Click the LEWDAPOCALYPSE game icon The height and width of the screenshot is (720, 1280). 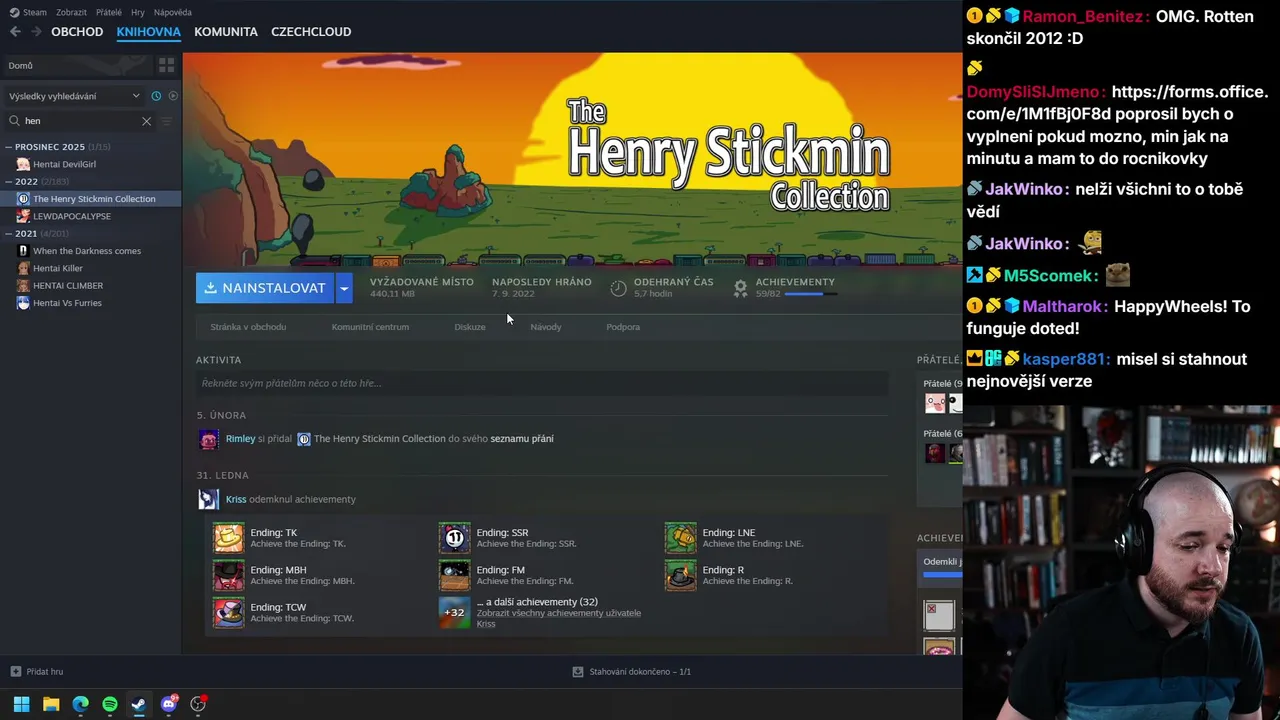coord(23,216)
